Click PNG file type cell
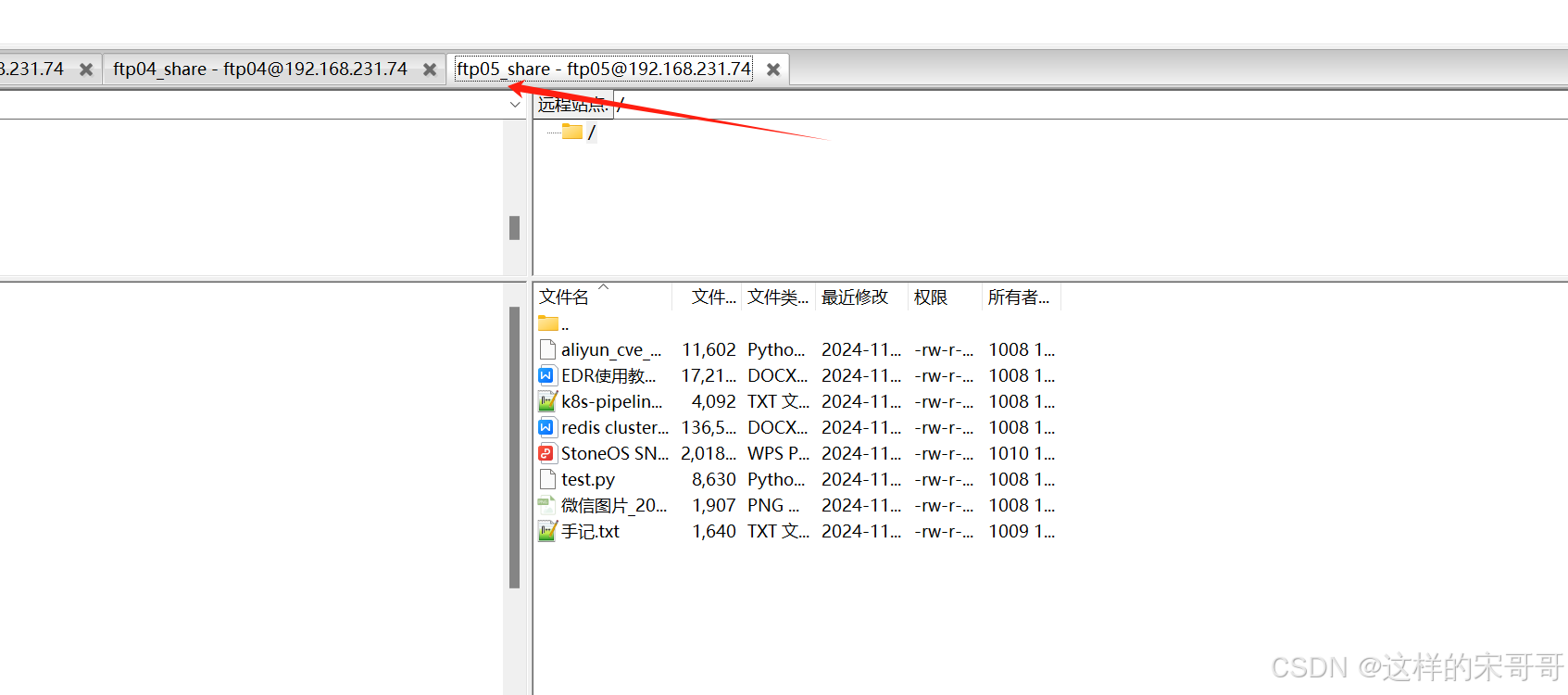The width and height of the screenshot is (1568, 695). point(773,506)
